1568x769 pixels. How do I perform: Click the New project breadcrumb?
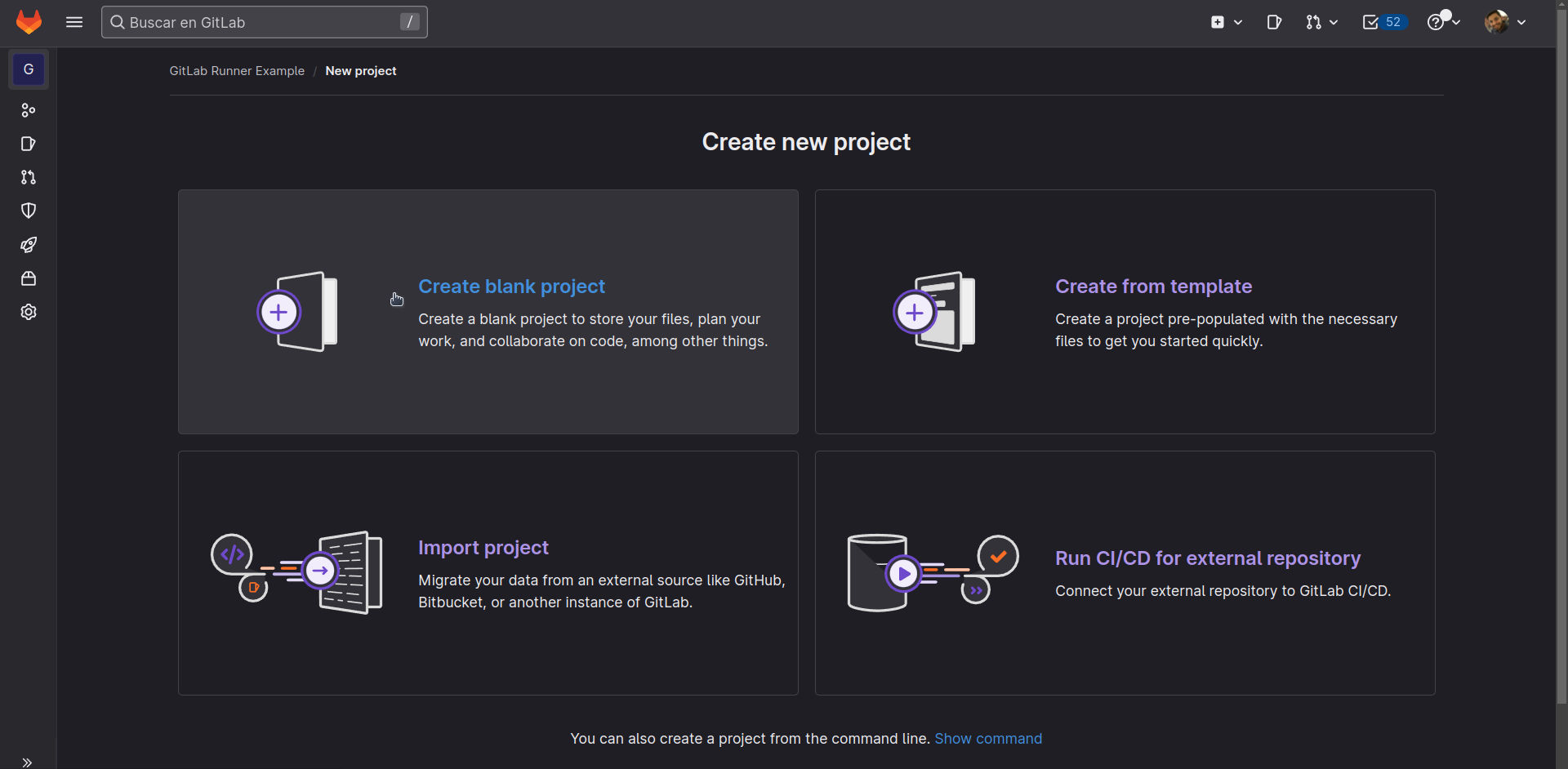pyautogui.click(x=360, y=71)
